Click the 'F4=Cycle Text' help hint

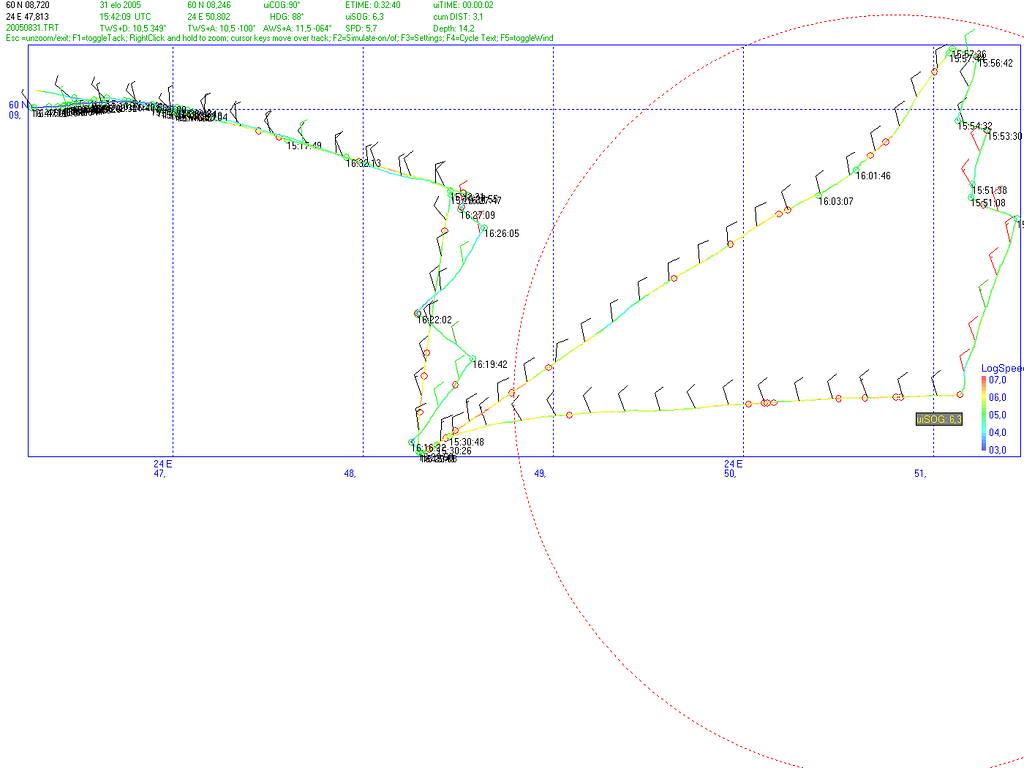[472, 38]
